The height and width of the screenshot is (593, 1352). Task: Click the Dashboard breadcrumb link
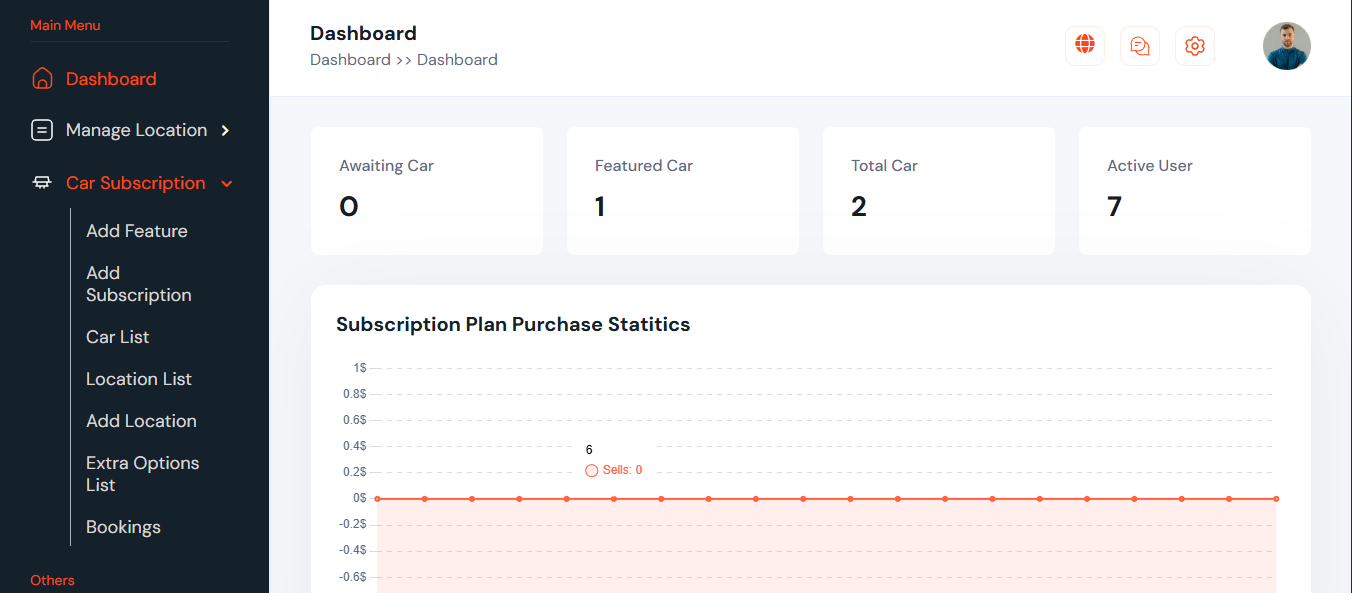351,59
